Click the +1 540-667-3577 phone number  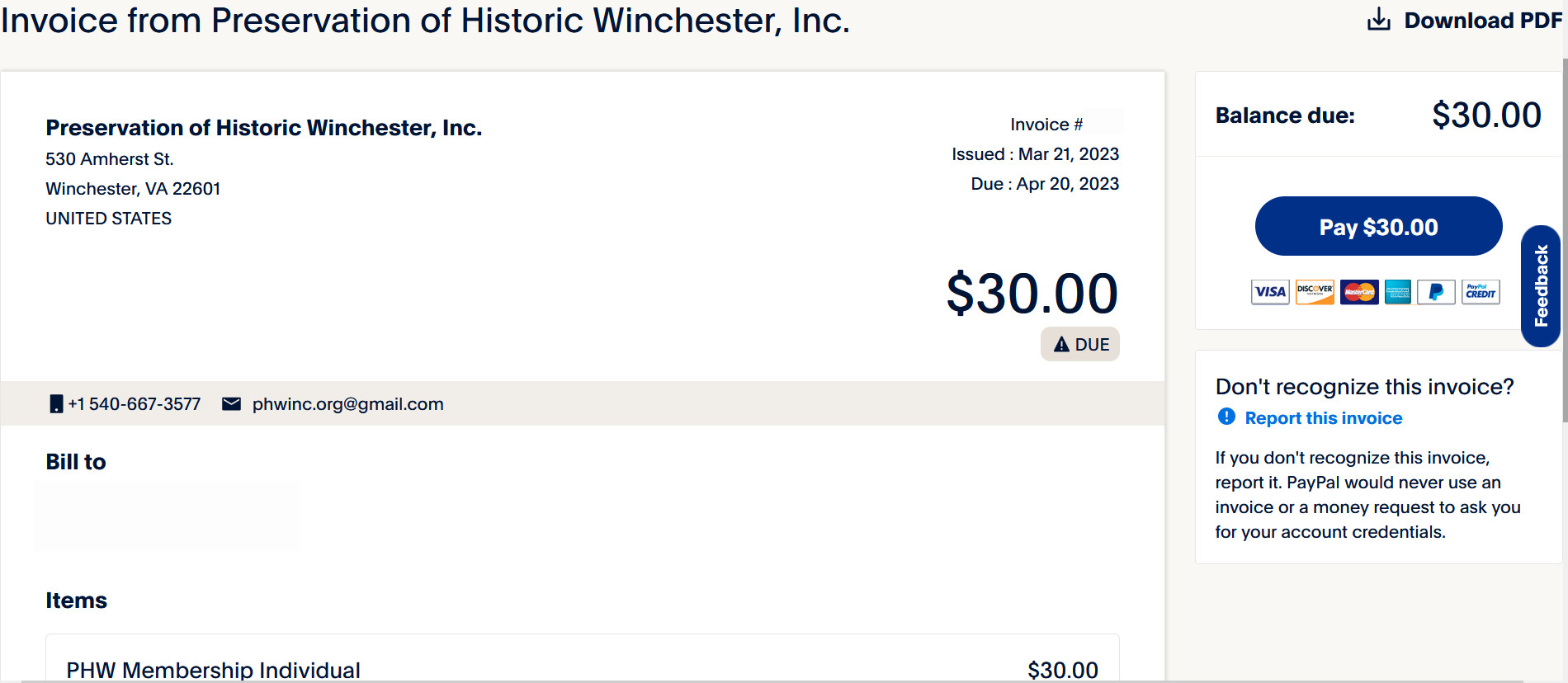[134, 403]
